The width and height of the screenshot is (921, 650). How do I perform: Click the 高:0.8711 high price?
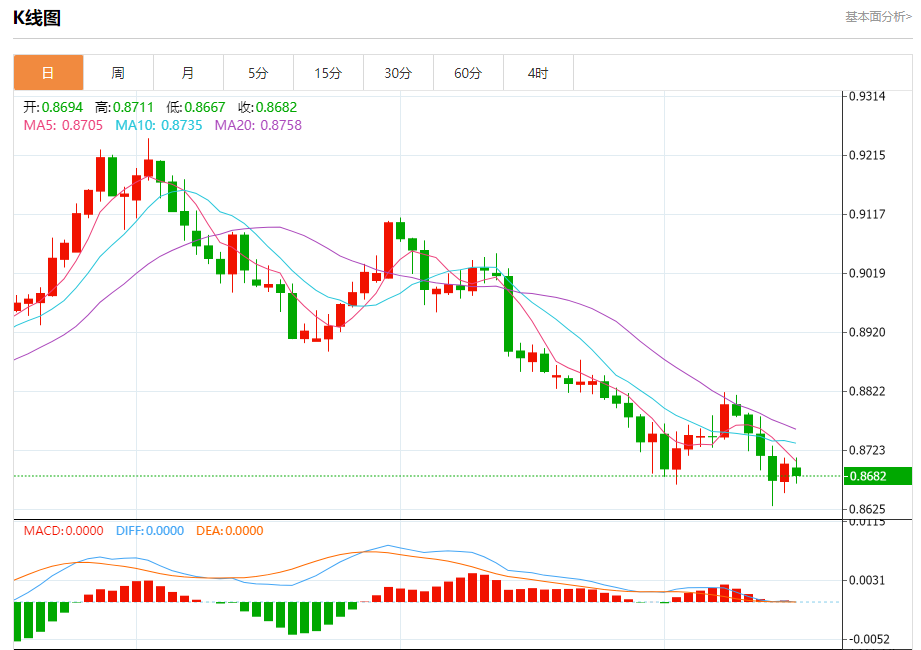[x=124, y=107]
